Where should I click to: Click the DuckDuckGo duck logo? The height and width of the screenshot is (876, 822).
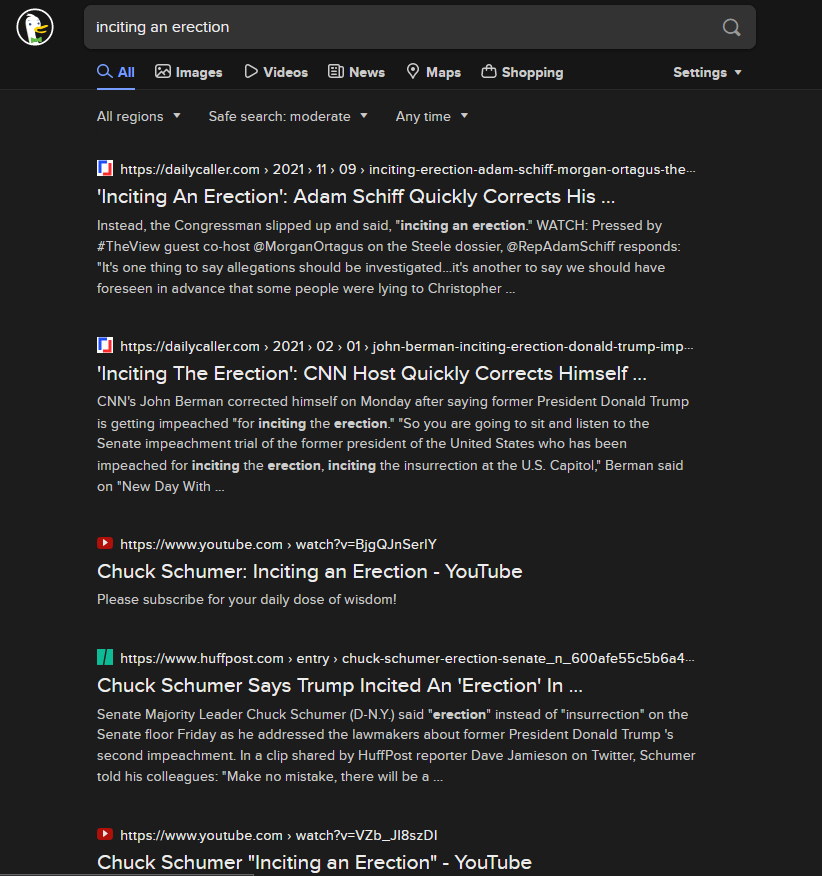(35, 27)
